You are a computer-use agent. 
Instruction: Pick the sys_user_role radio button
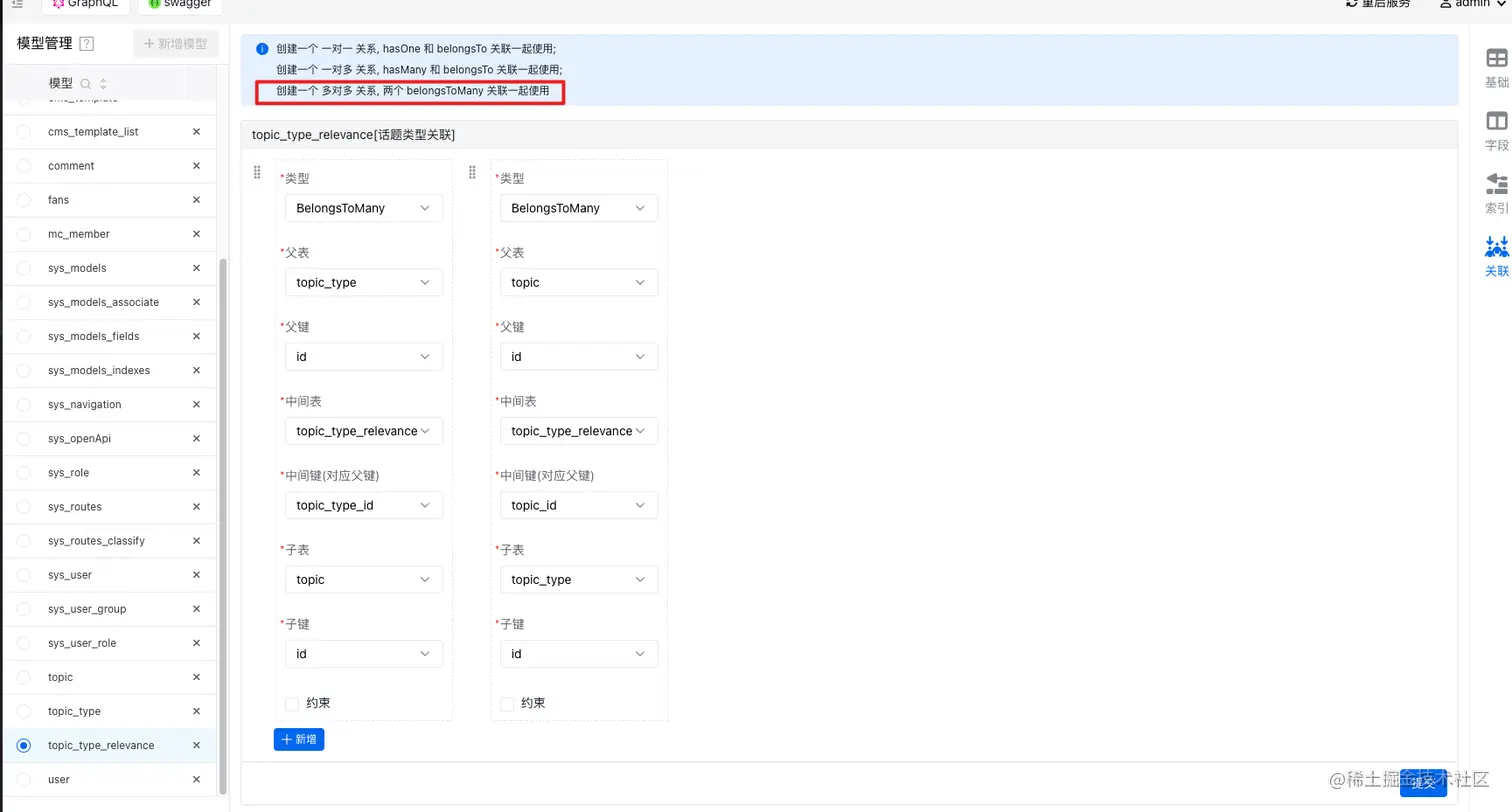click(24, 643)
